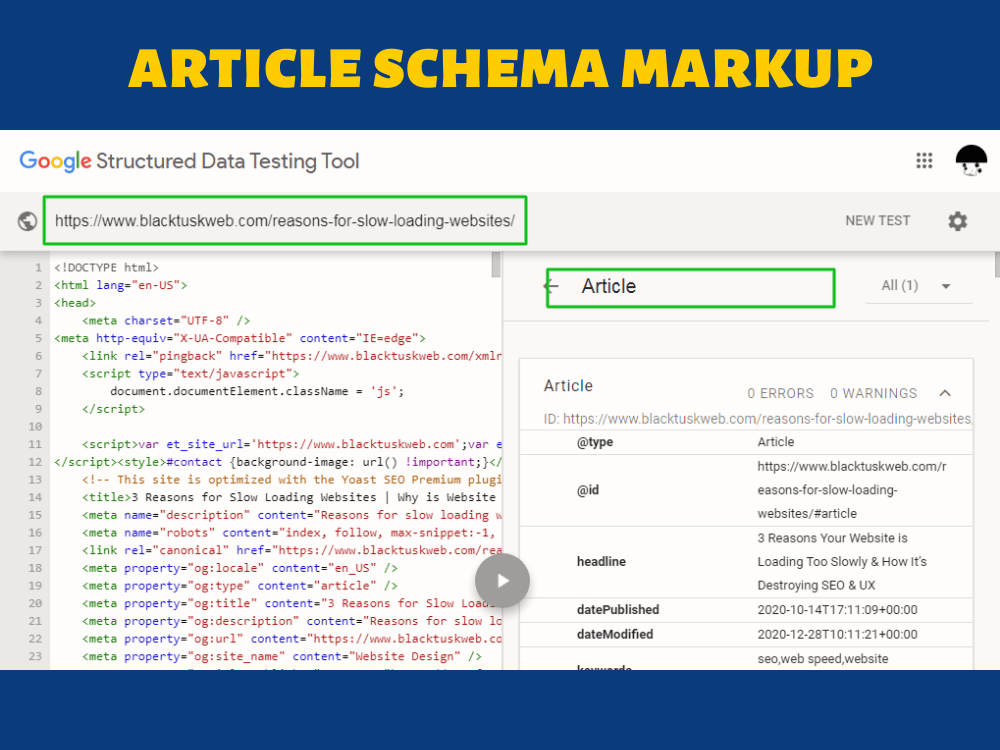Click 0 WARNINGS indicator

pyautogui.click(x=873, y=393)
